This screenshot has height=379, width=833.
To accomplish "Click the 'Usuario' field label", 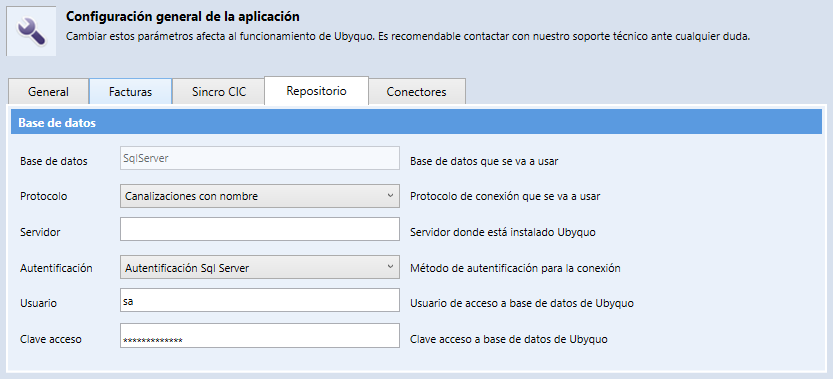I will [38, 304].
